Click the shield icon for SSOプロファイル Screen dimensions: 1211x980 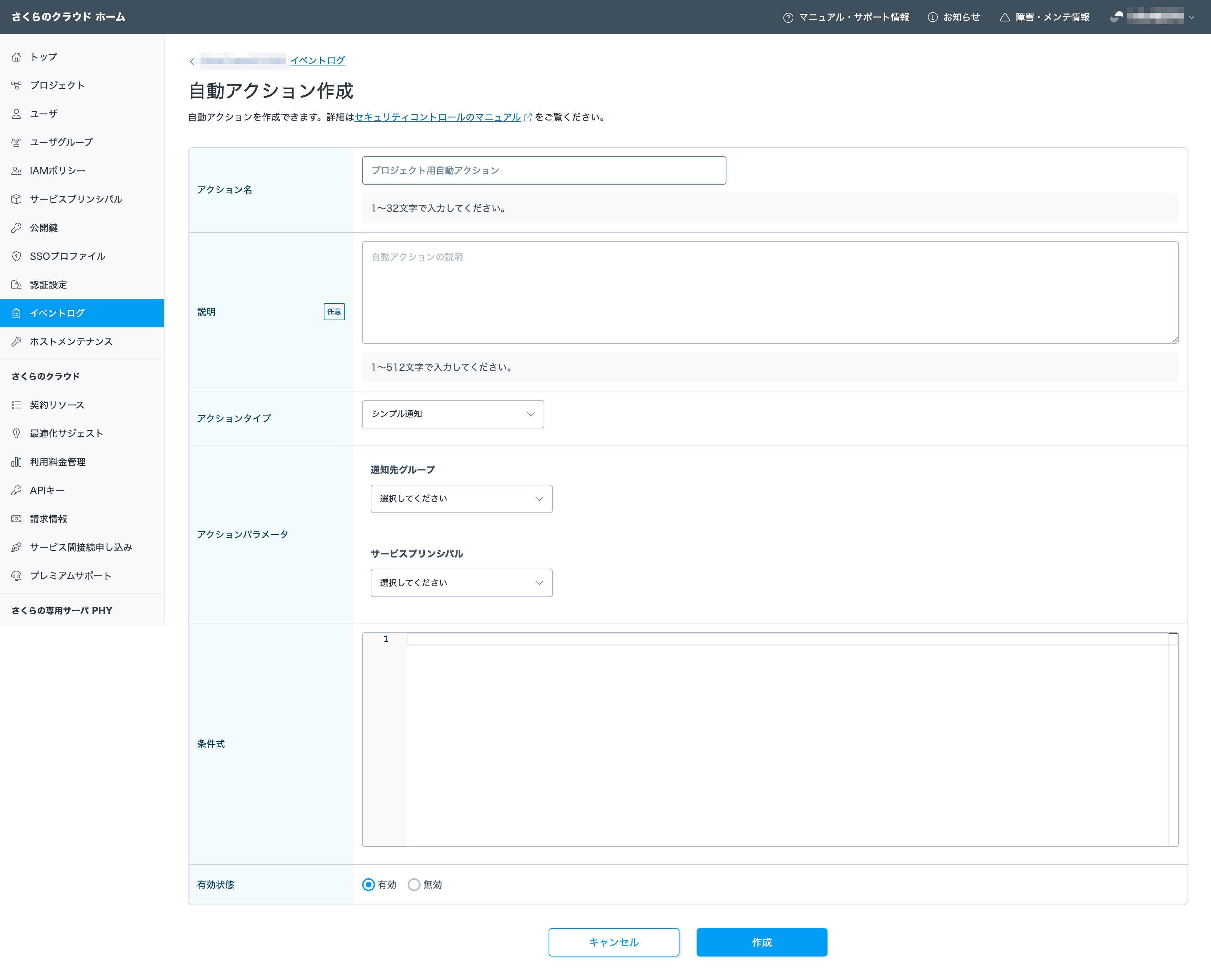coord(16,256)
